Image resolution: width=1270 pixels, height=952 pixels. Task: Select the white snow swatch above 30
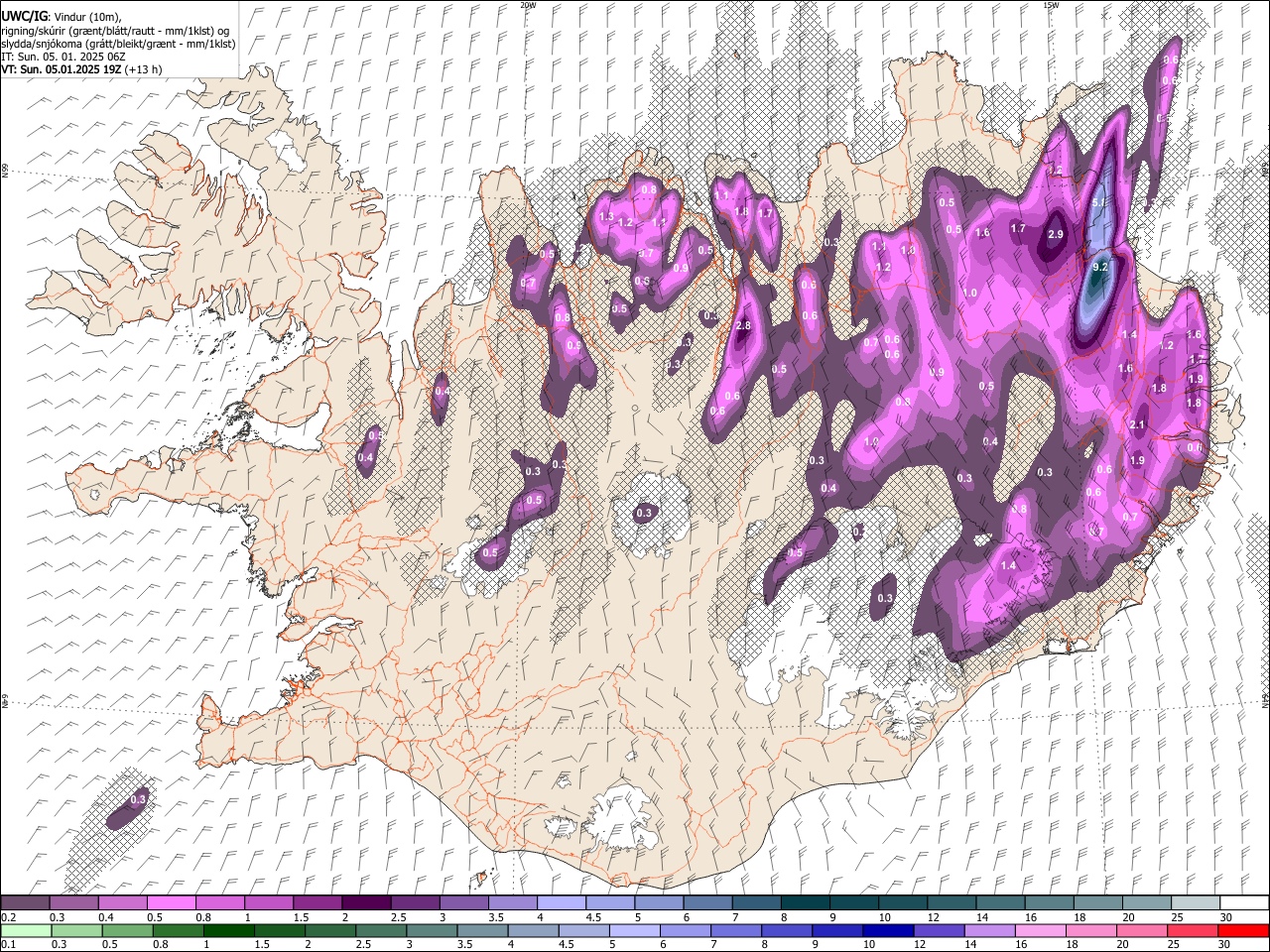(1243, 902)
